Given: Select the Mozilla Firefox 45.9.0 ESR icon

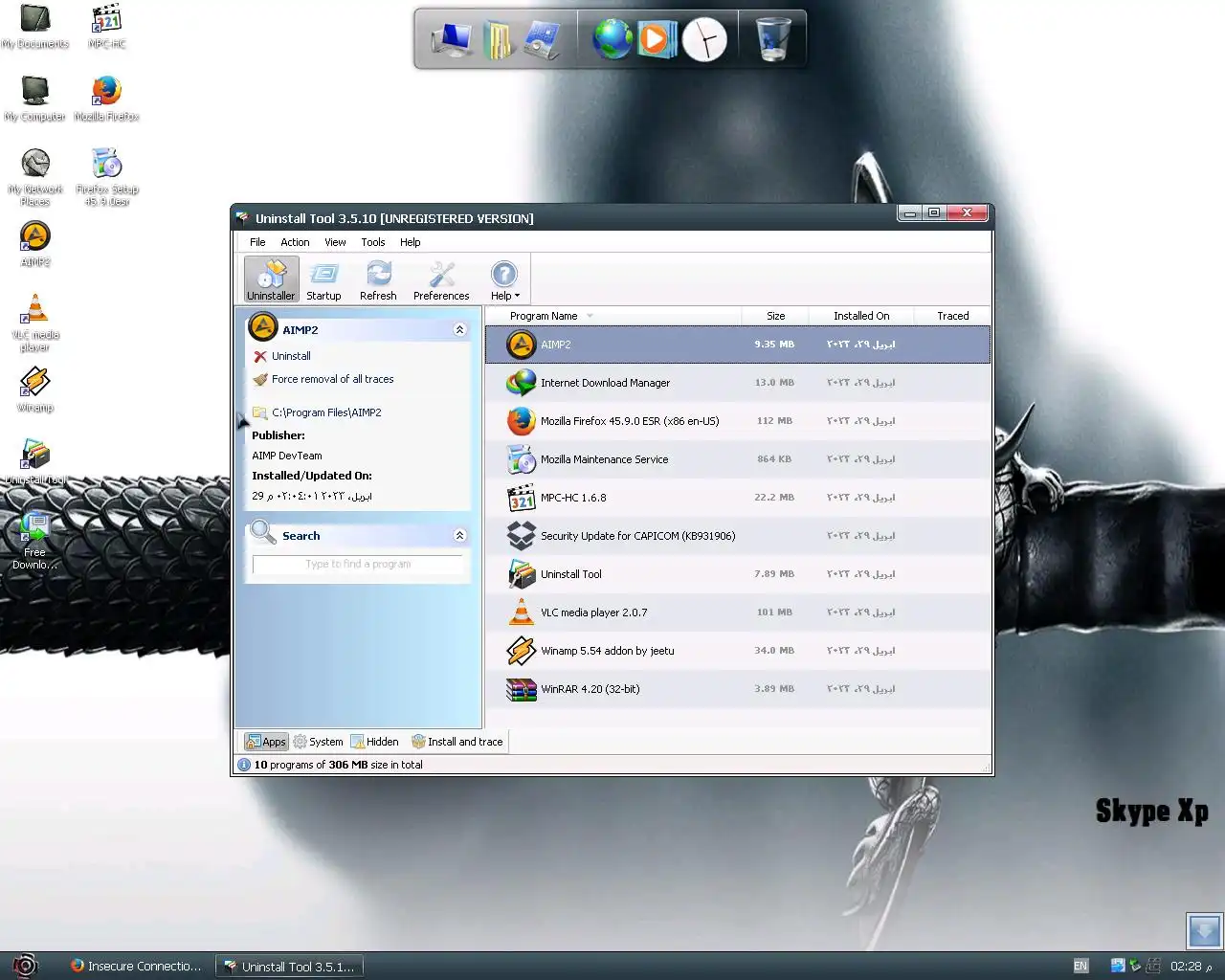Looking at the screenshot, I should (x=522, y=421).
